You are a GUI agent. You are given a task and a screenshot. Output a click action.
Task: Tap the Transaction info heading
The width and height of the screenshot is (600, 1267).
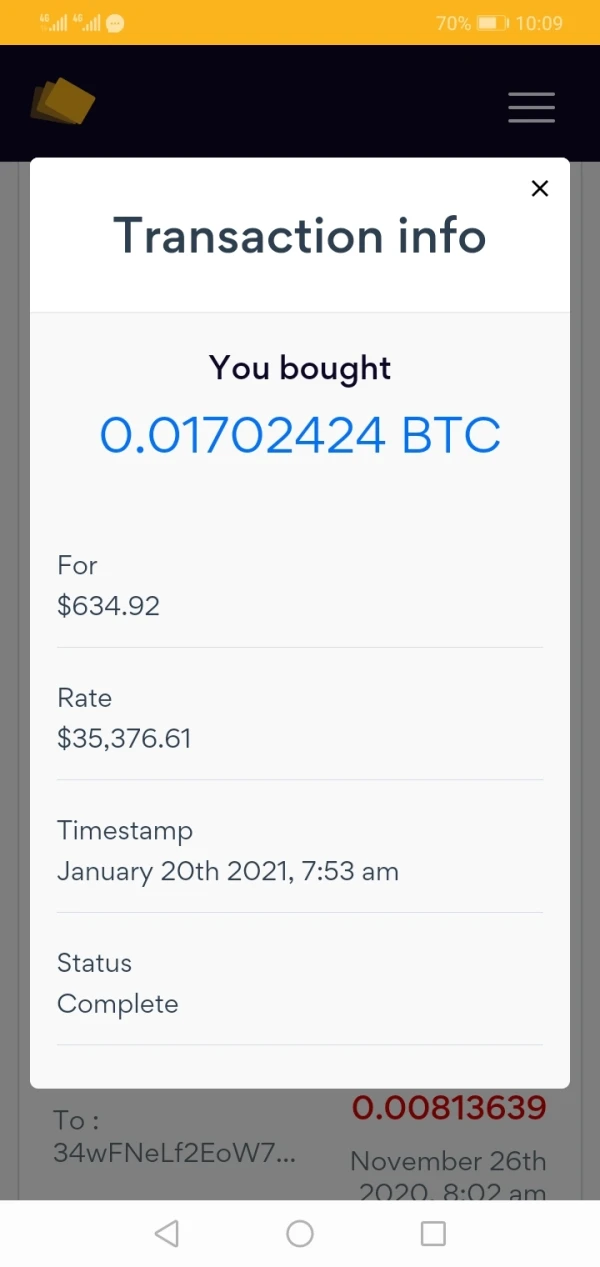[300, 236]
